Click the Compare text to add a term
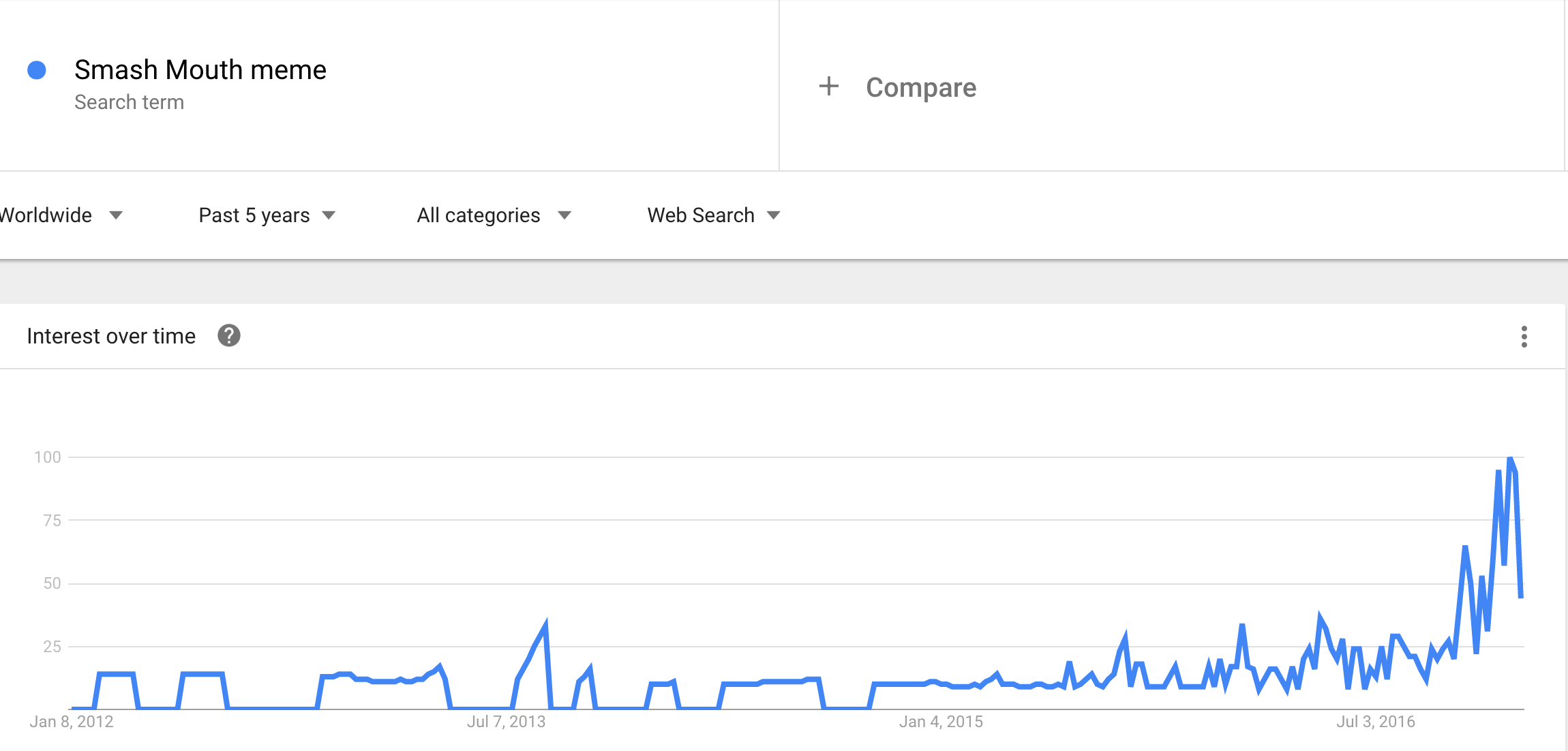Image resolution: width=1568 pixels, height=751 pixels. 920,87
